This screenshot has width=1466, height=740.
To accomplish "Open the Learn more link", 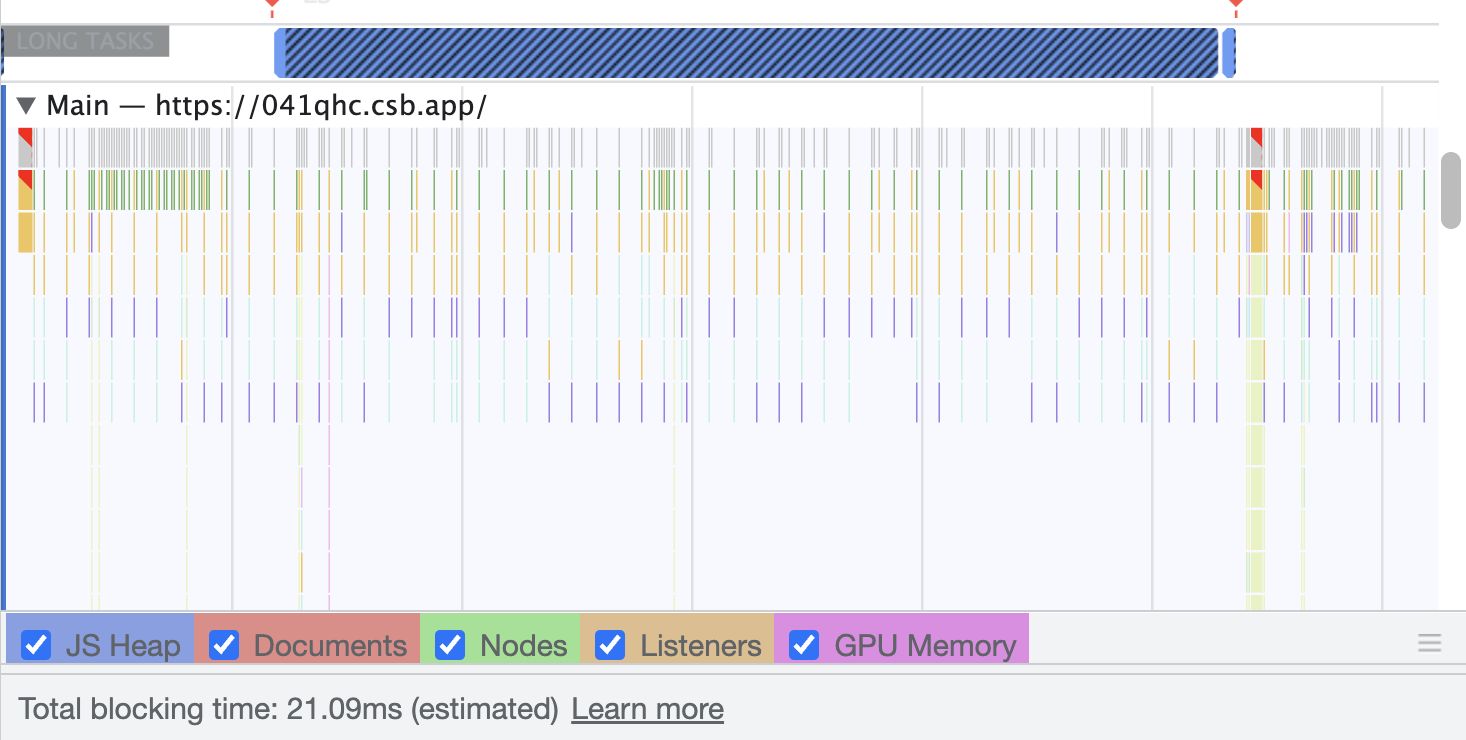I will tap(647, 709).
